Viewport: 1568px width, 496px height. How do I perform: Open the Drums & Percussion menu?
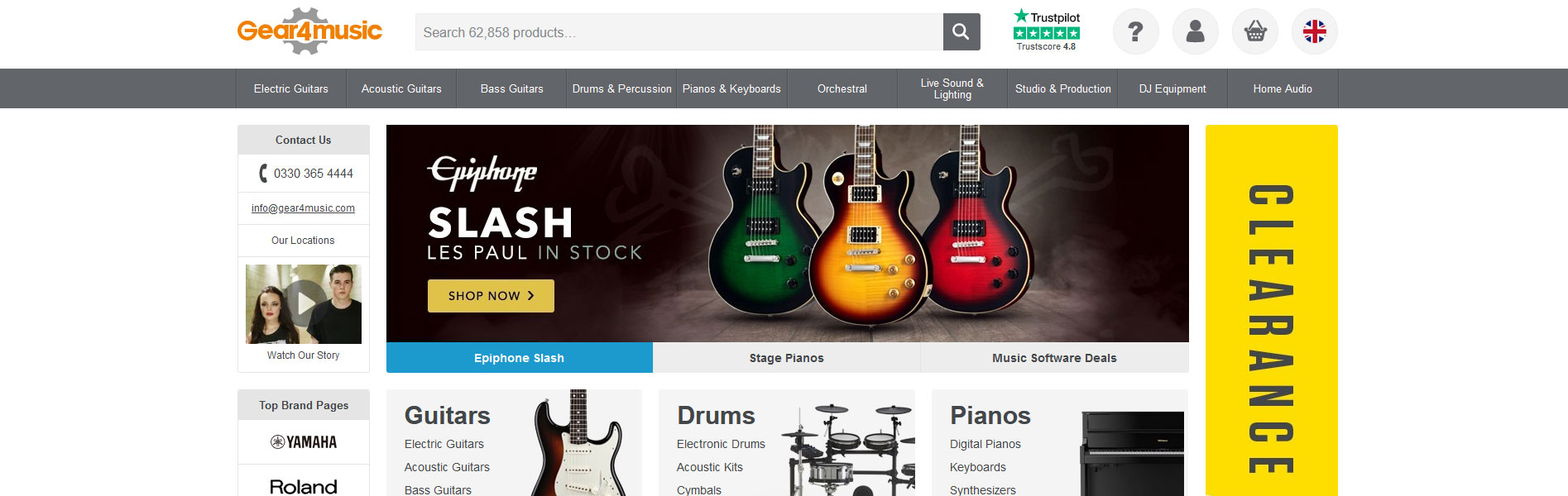pyautogui.click(x=622, y=88)
